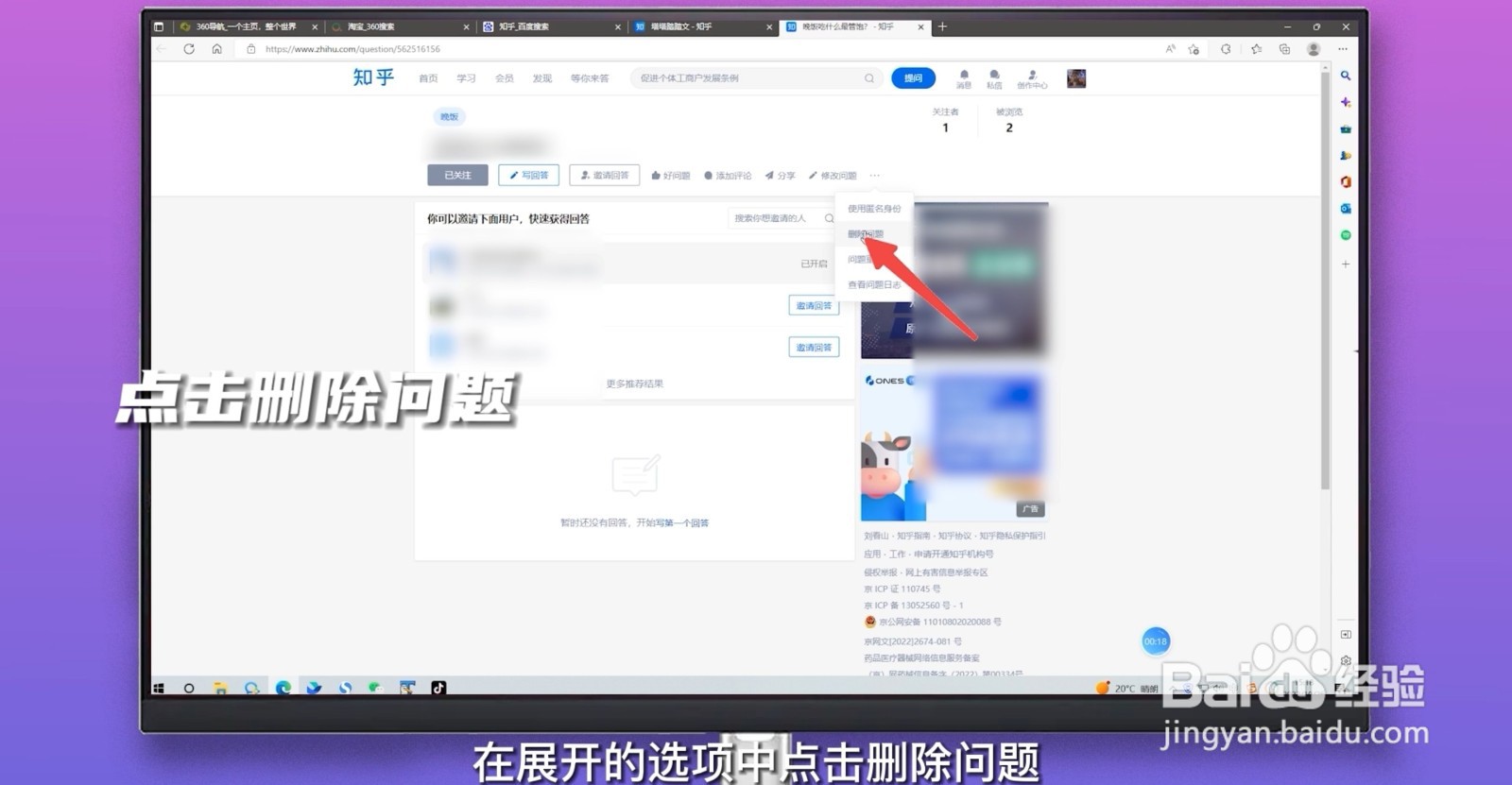
Task: Click 邀请回答 for the third listed user
Action: tap(814, 347)
